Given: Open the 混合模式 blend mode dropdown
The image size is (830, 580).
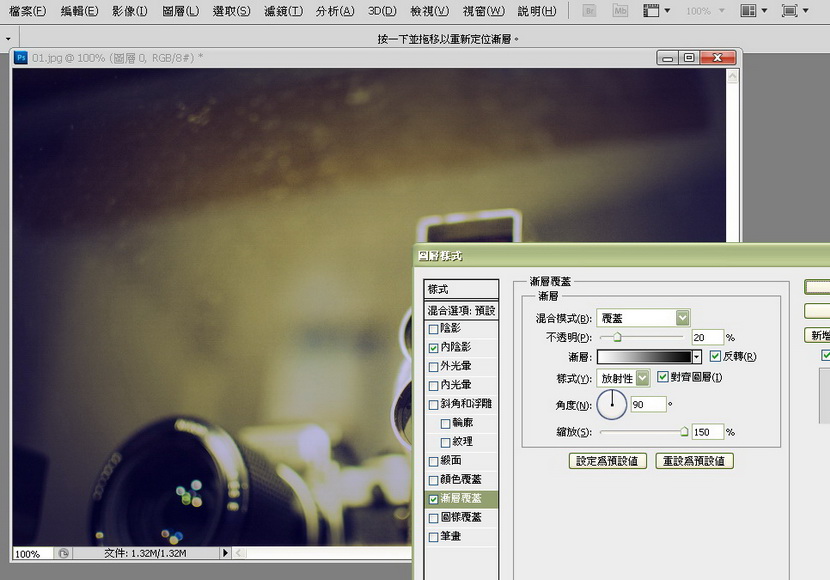Looking at the screenshot, I should tap(682, 318).
